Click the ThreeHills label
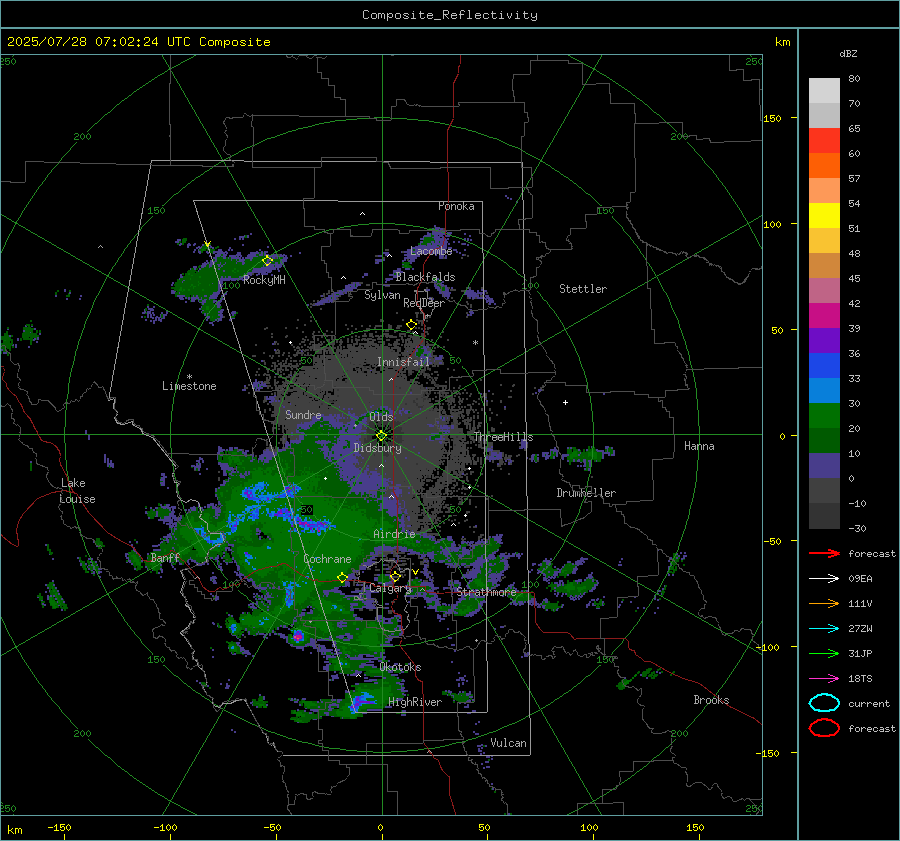Viewport: 900px width, 841px height. [503, 437]
